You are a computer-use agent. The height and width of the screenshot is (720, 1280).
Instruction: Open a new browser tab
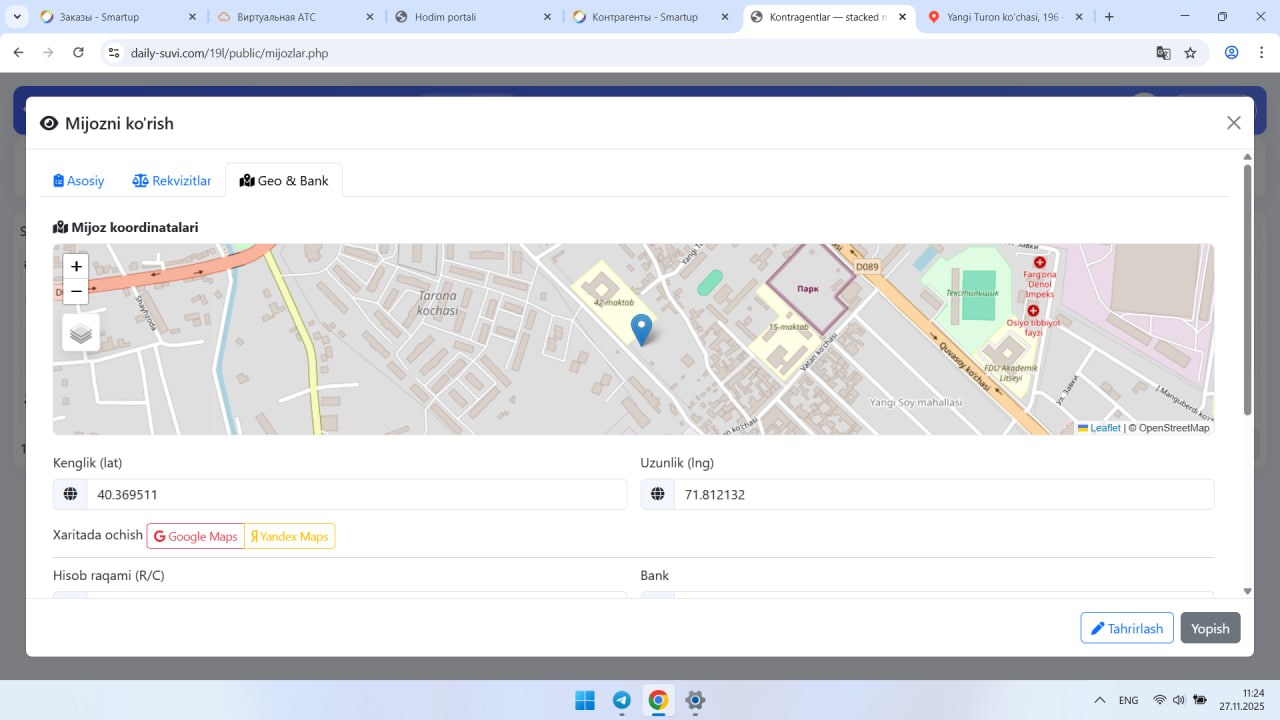[x=1109, y=17]
